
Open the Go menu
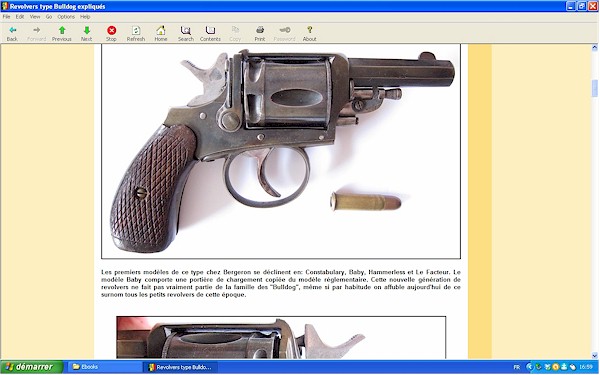pyautogui.click(x=49, y=17)
